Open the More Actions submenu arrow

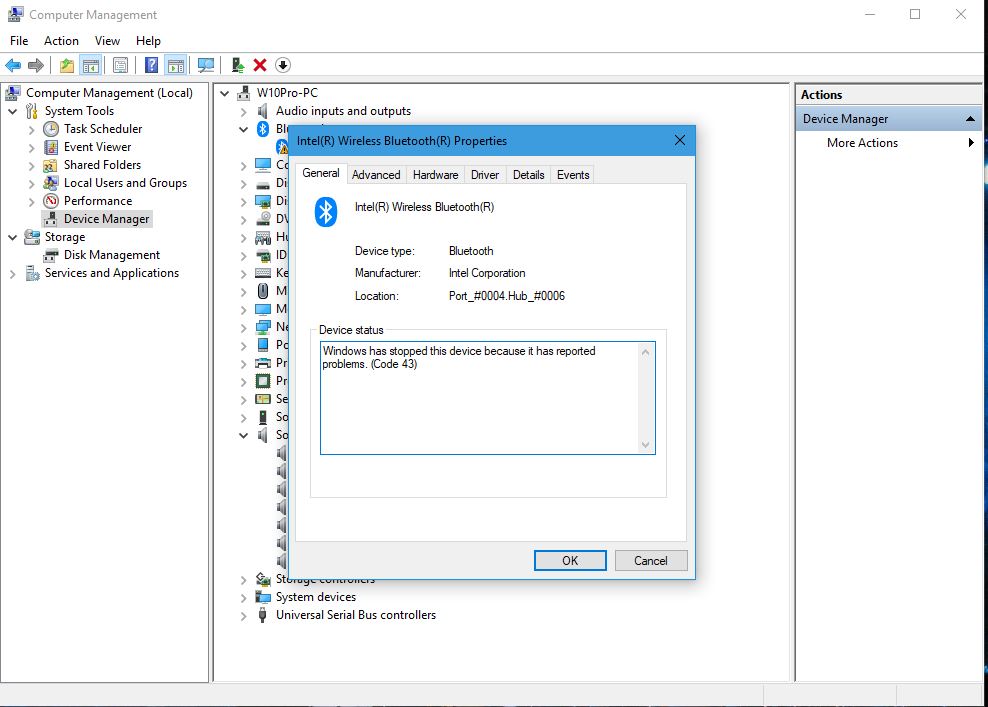(x=971, y=143)
